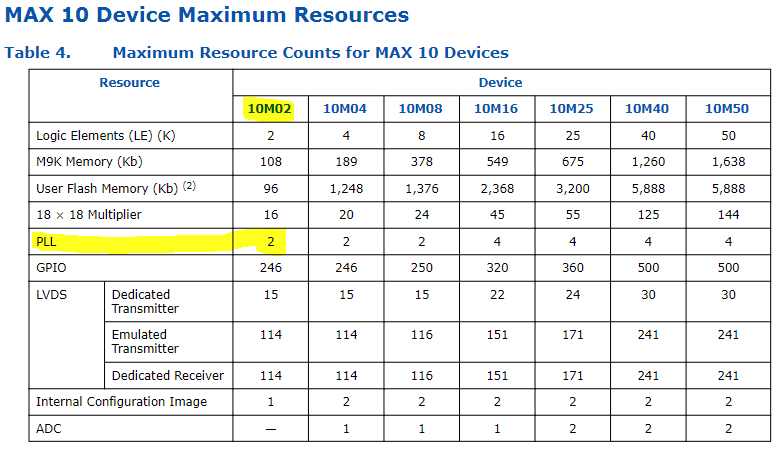The image size is (778, 450).
Task: Click the "Logic Elements (LE) (K)" row label
Action: pyautogui.click(x=106, y=135)
